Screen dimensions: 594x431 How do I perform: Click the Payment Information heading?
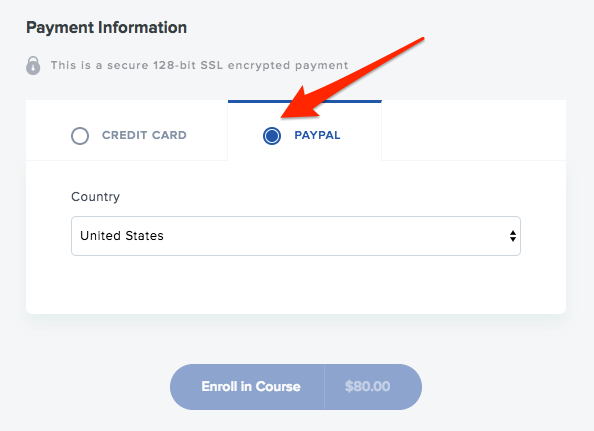[106, 28]
